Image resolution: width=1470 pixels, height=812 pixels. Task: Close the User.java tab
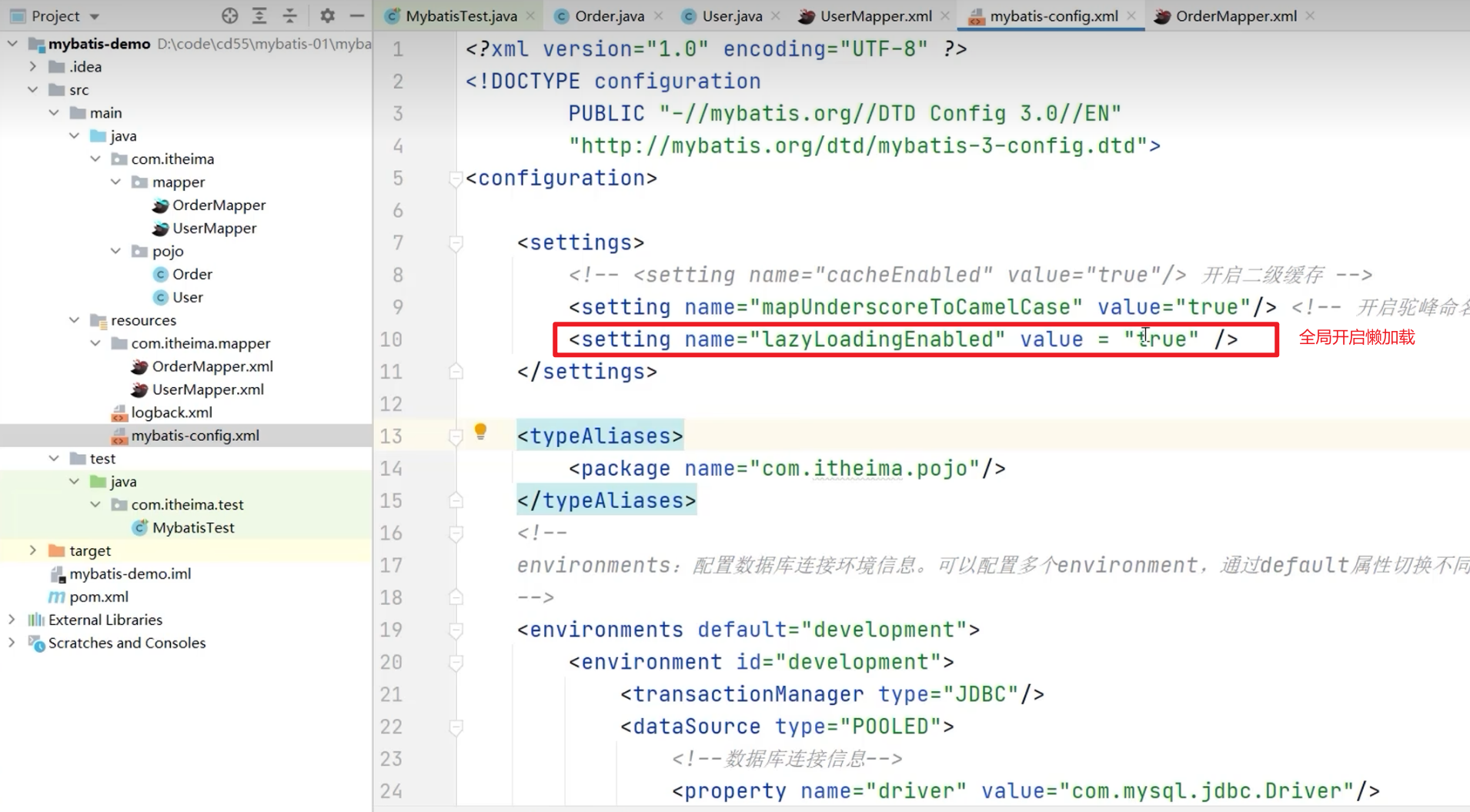click(775, 16)
